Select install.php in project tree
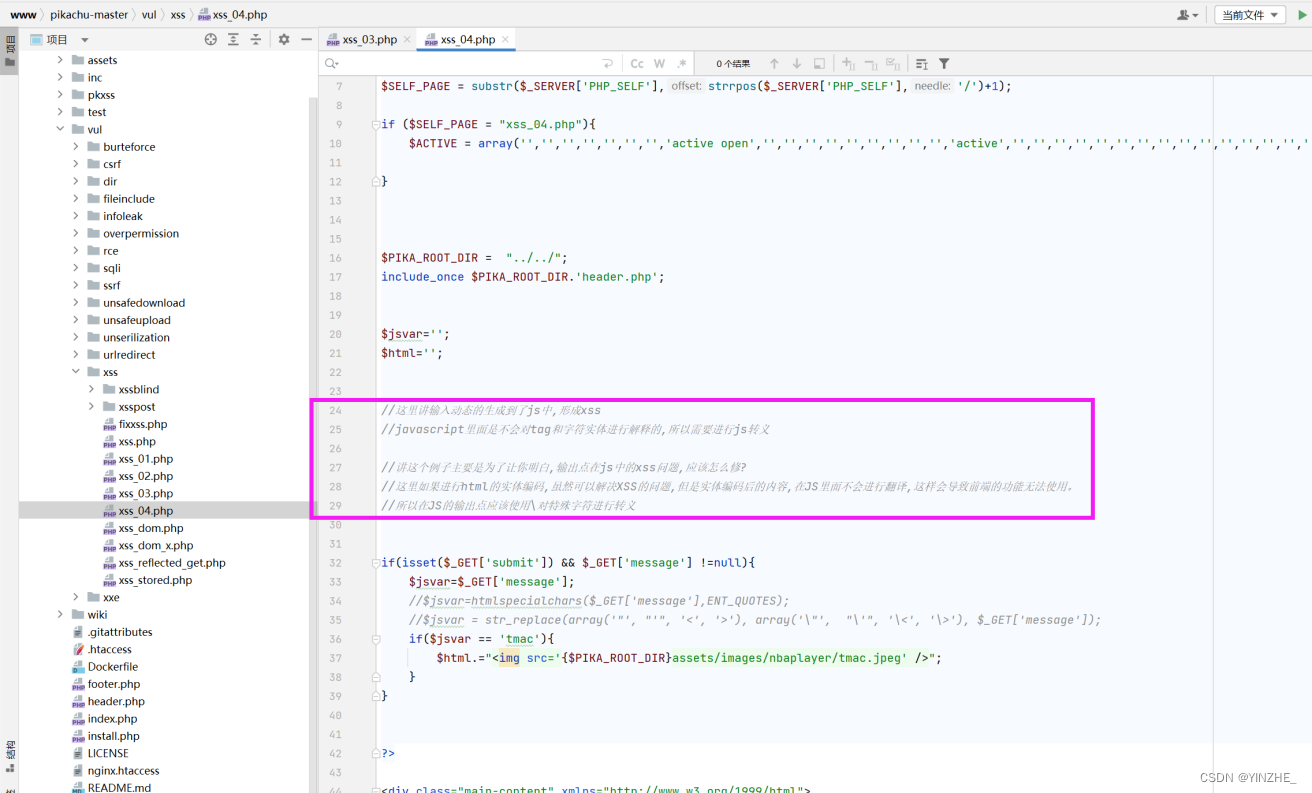Viewport: 1312px width, 793px height. click(113, 736)
